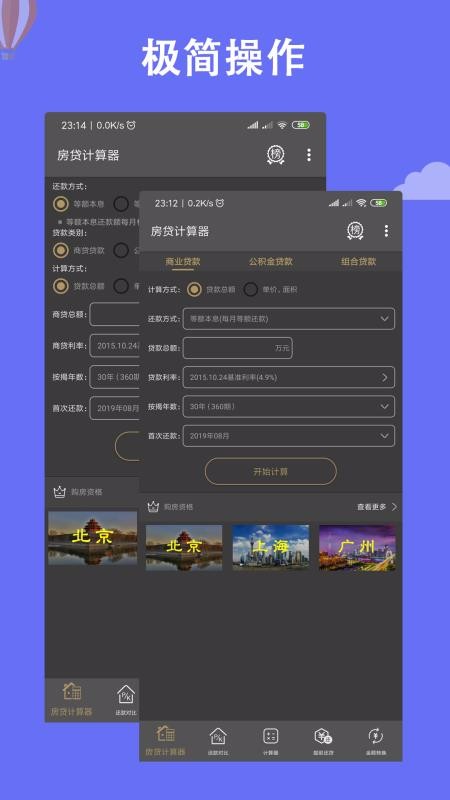Click the 开始计算 button
Image resolution: width=450 pixels, height=800 pixels.
click(x=271, y=471)
